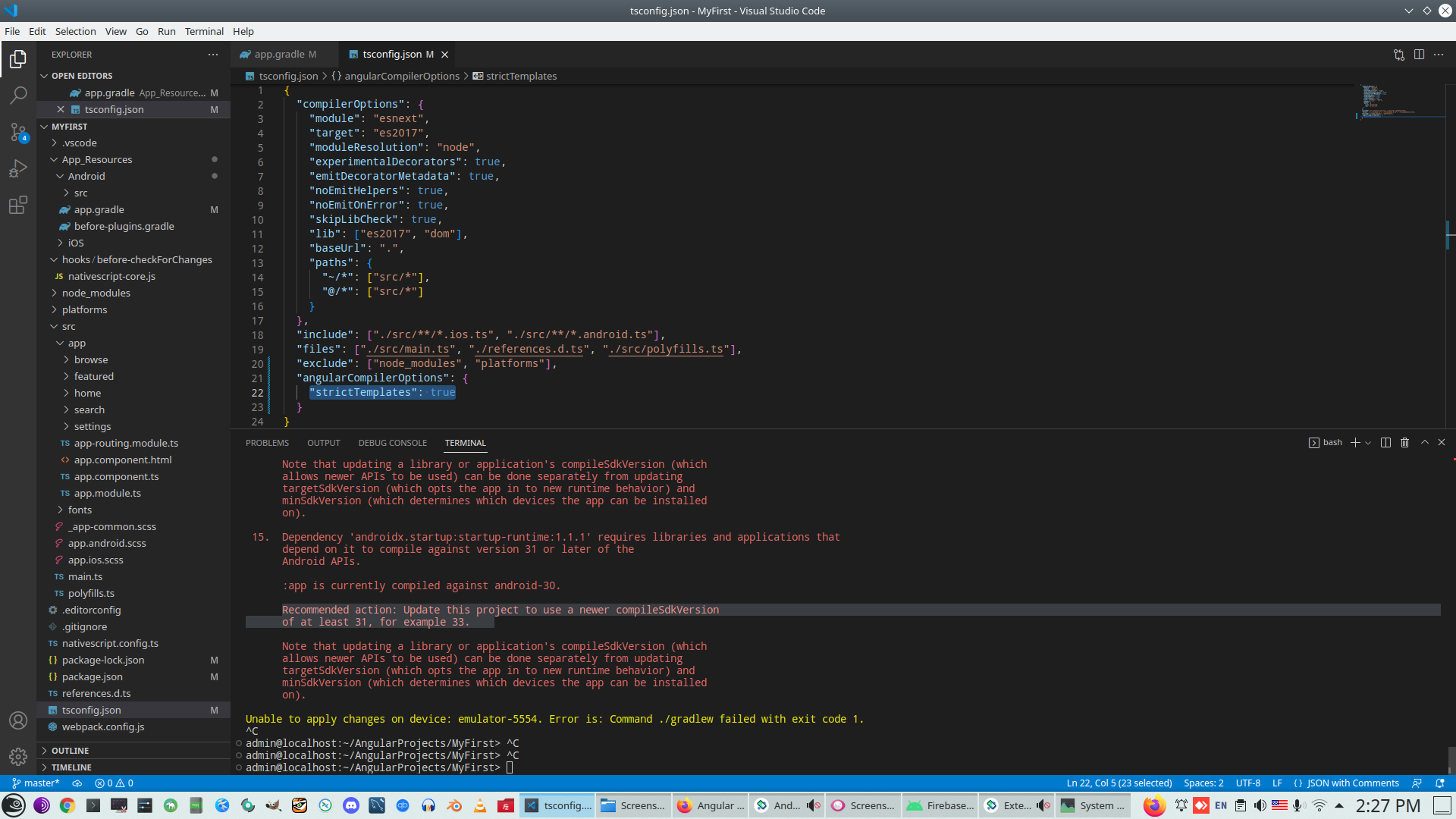Split the terminal panel

(1385, 443)
